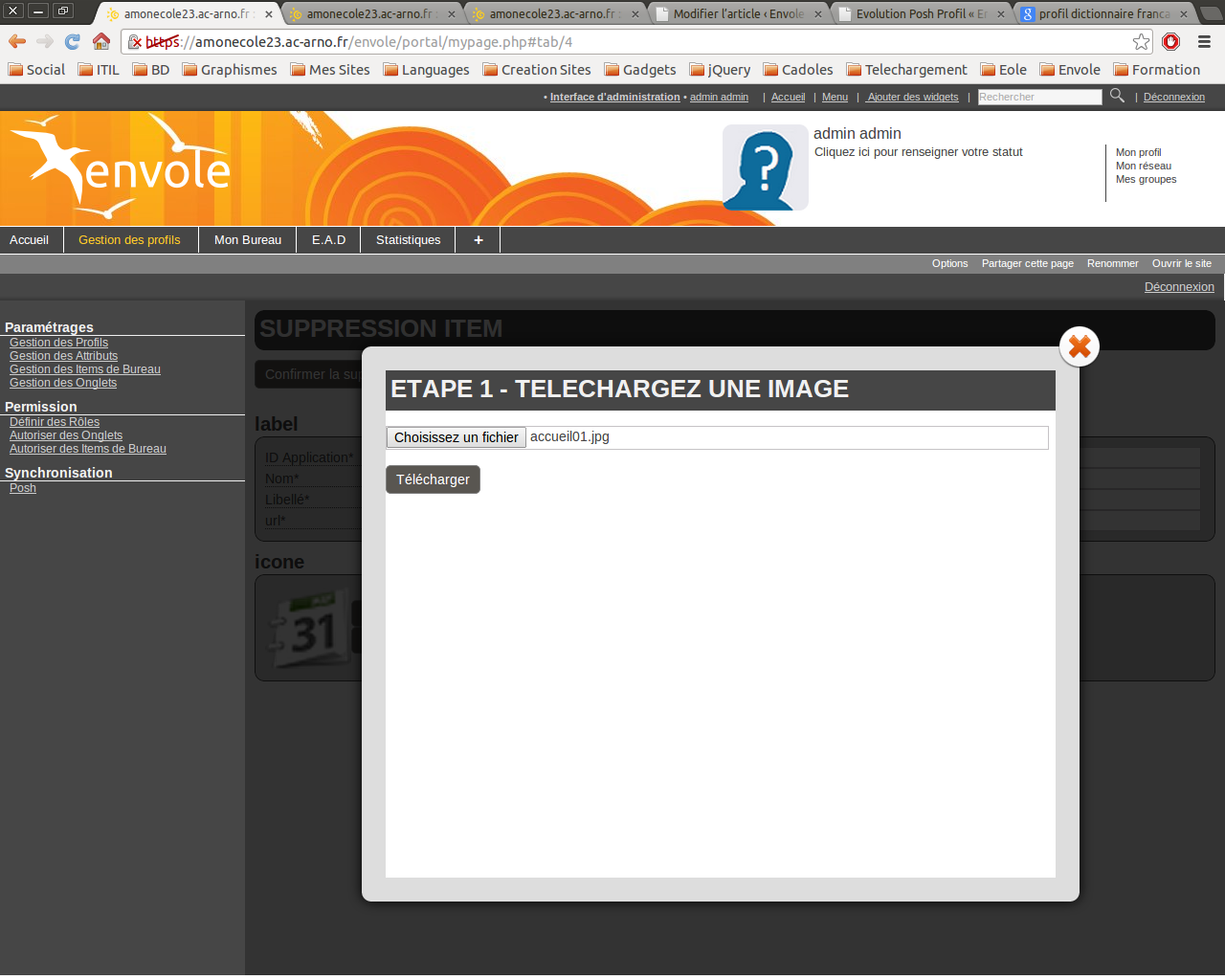
Task: Click in the Rechercher search field
Action: coord(1039,97)
